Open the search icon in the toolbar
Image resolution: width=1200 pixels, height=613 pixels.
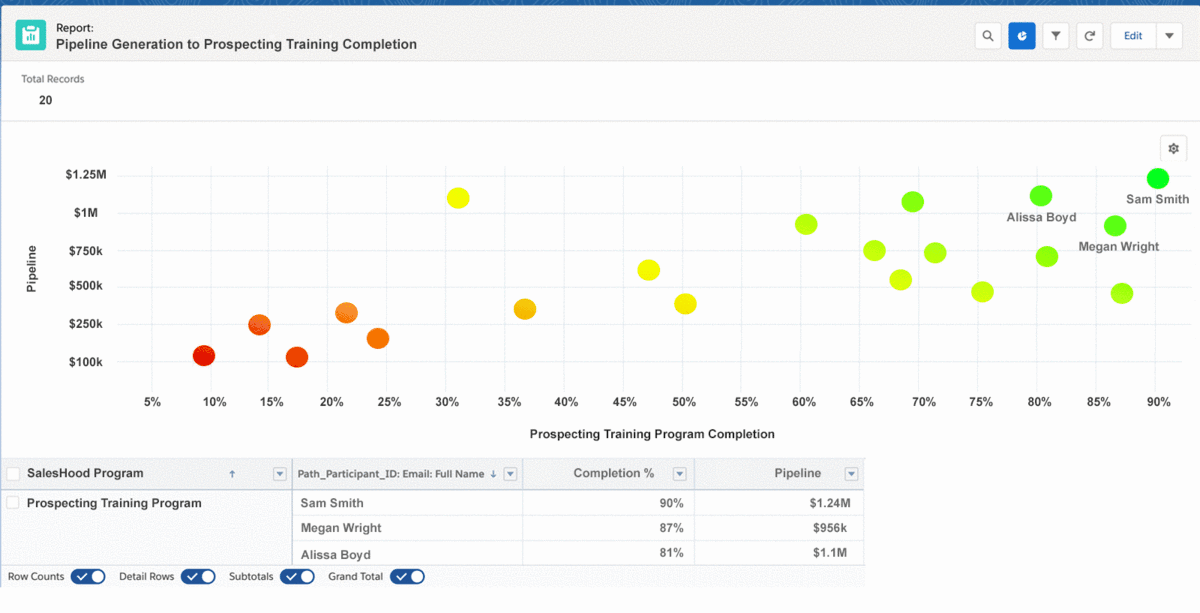coord(988,35)
